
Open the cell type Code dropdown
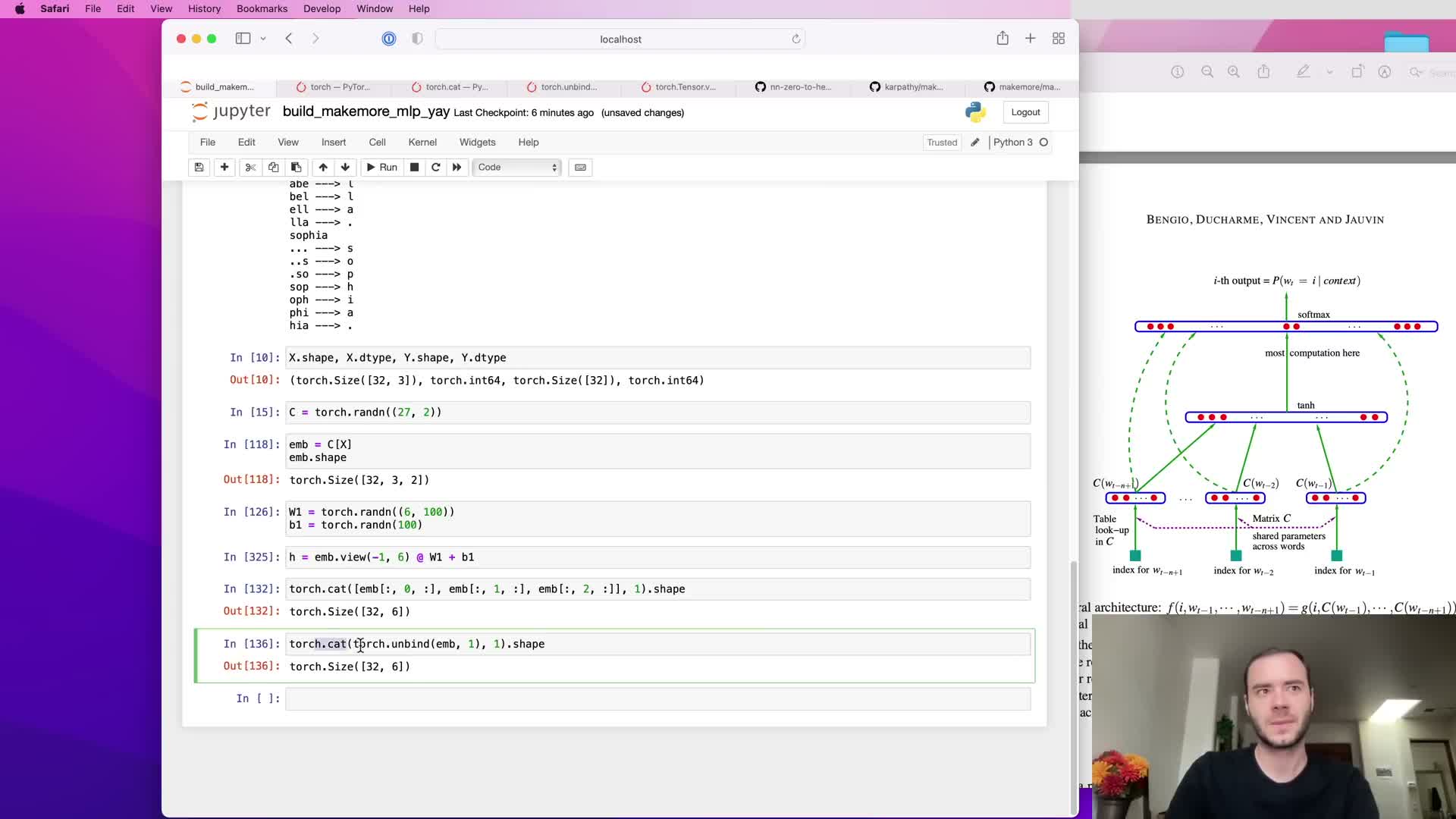tap(517, 168)
